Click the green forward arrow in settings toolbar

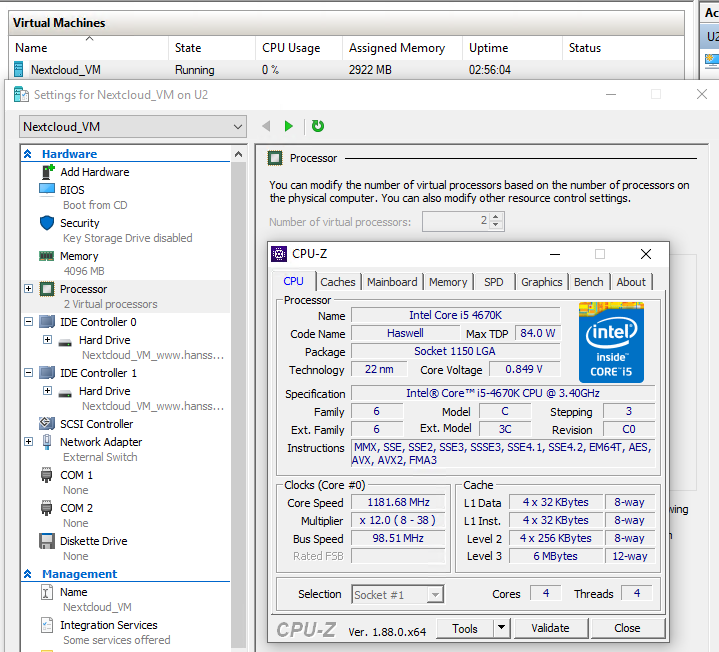coord(288,126)
